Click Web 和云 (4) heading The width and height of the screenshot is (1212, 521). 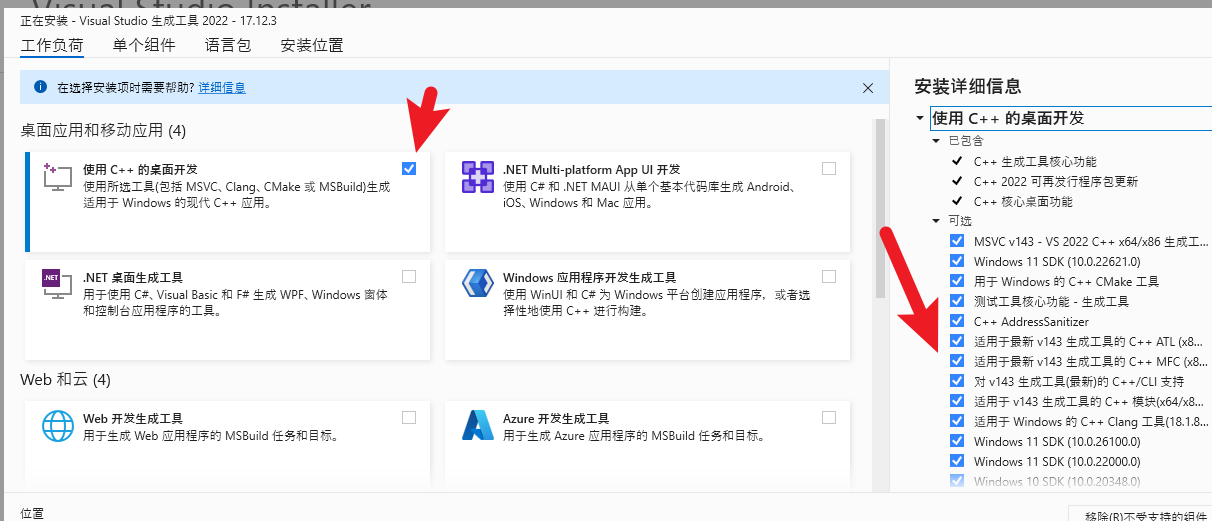click(65, 380)
